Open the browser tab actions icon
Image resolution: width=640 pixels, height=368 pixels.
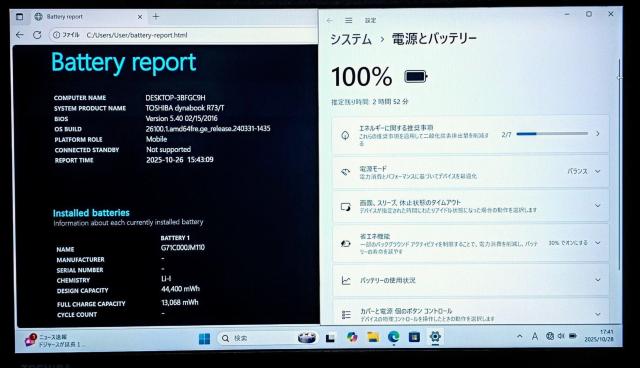coord(19,17)
